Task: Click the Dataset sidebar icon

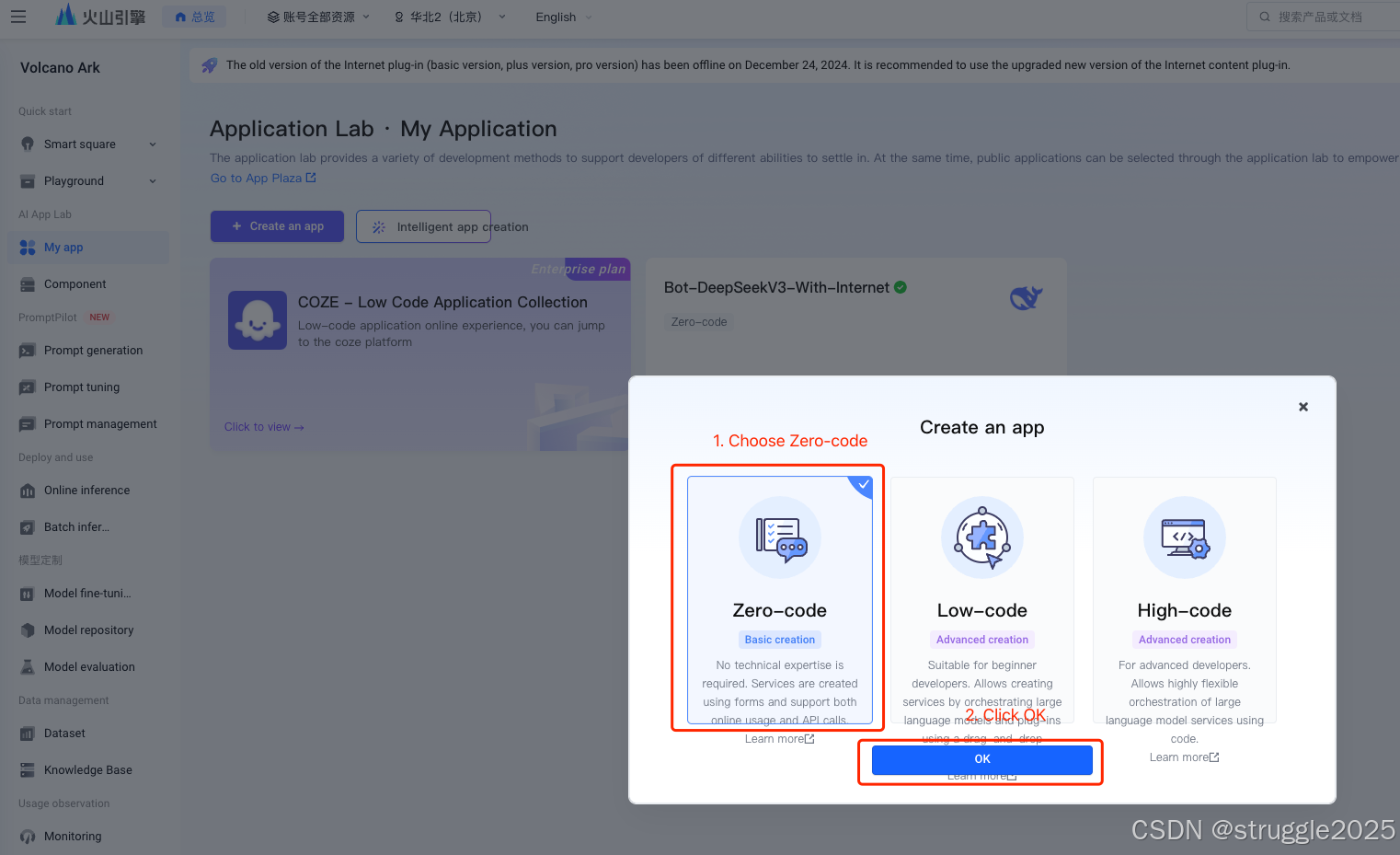Action: tap(28, 734)
